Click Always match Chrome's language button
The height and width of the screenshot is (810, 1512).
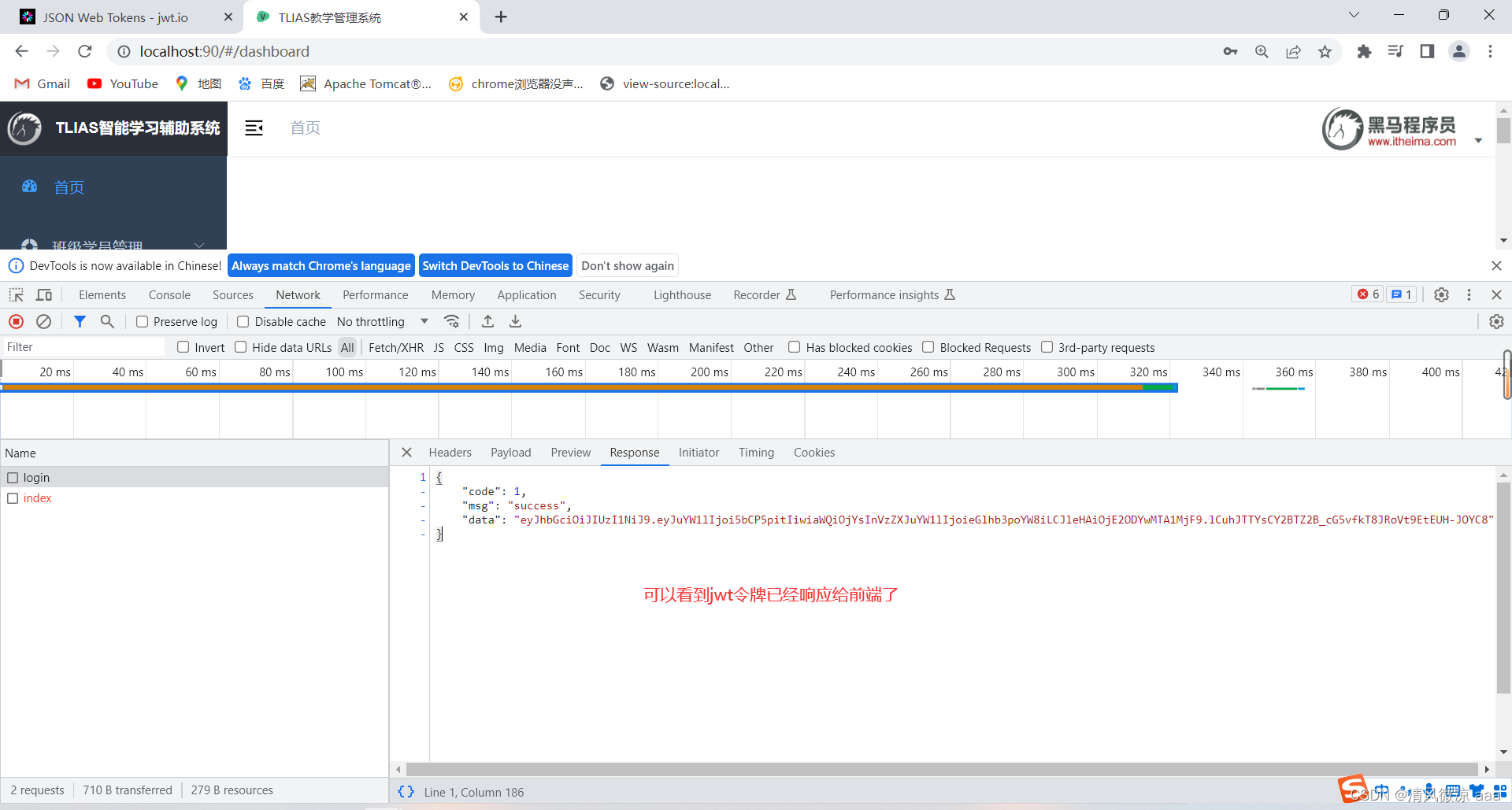[321, 266]
